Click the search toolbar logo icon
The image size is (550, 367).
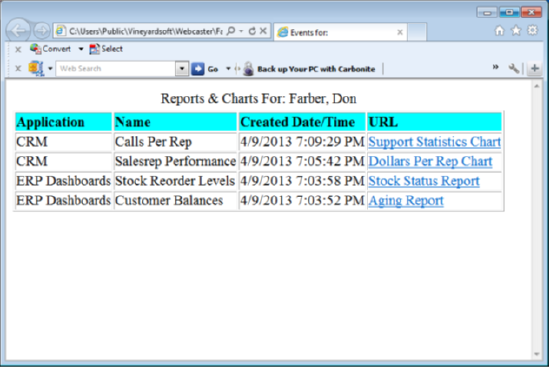click(x=36, y=68)
